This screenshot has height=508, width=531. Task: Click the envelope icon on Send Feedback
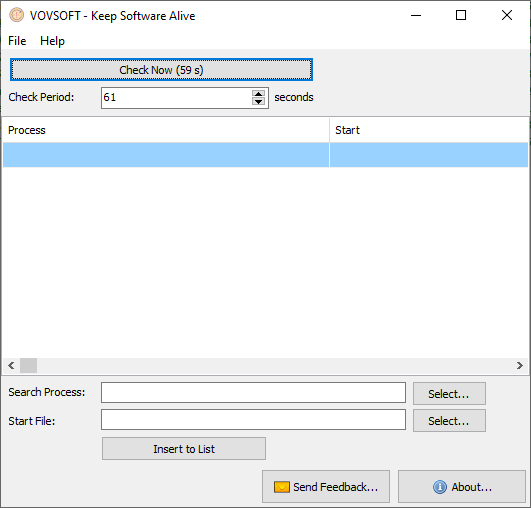(x=281, y=487)
